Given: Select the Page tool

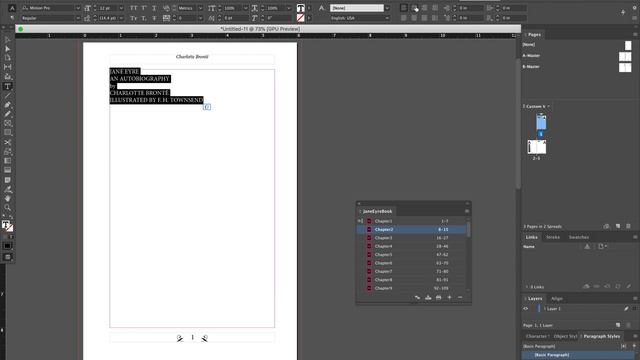Looking at the screenshot, I should [7, 58].
